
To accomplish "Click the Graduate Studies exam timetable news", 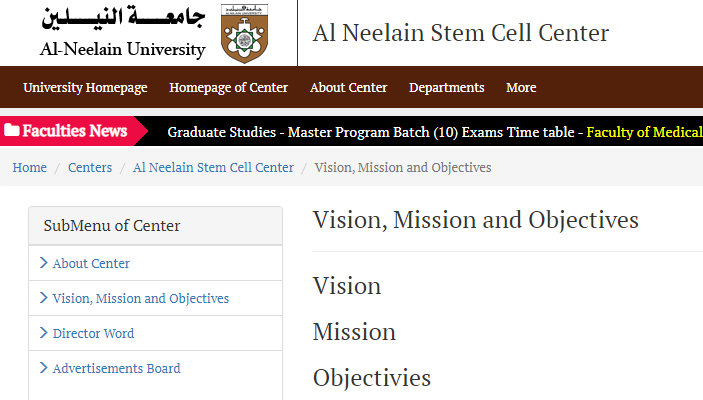I will (x=371, y=132).
